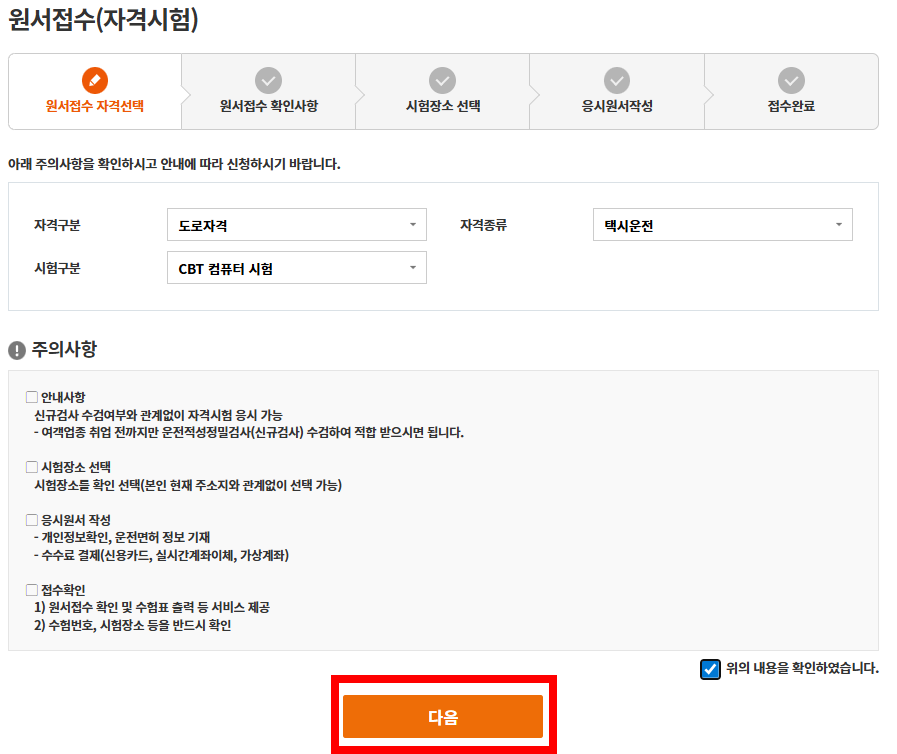The image size is (897, 754).
Task: Click the text 신규검사 수검여부와 관계없이 자격시험 응시 가능
Action: (158, 415)
